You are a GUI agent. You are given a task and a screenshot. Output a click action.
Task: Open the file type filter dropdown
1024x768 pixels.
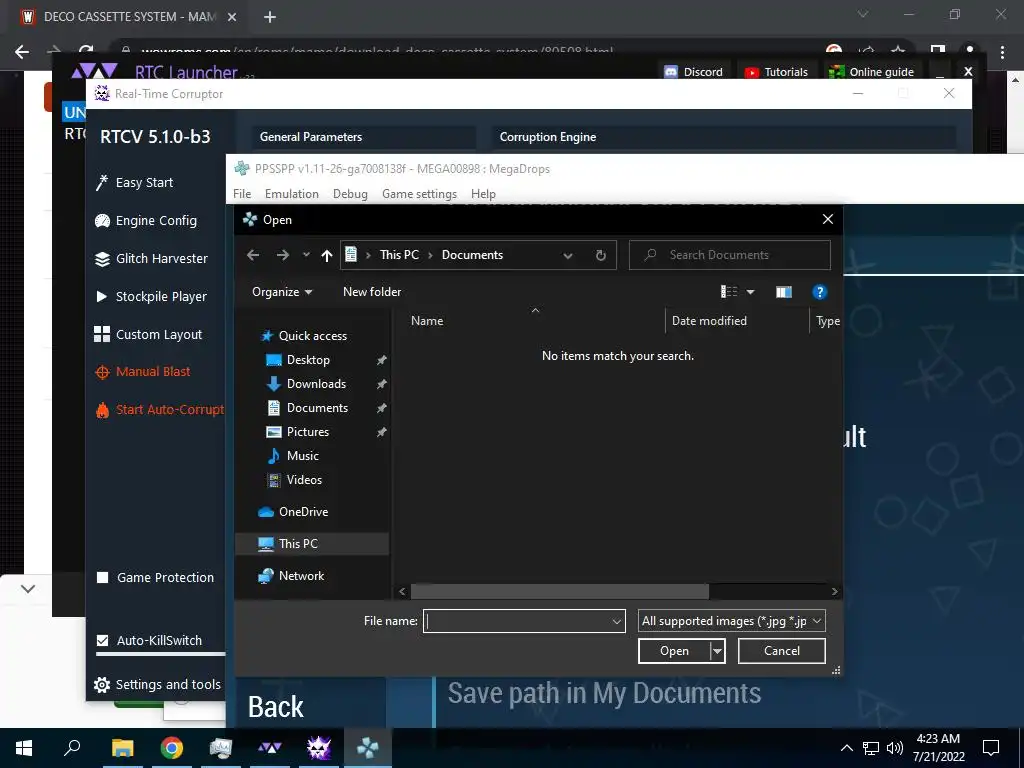[x=731, y=621]
